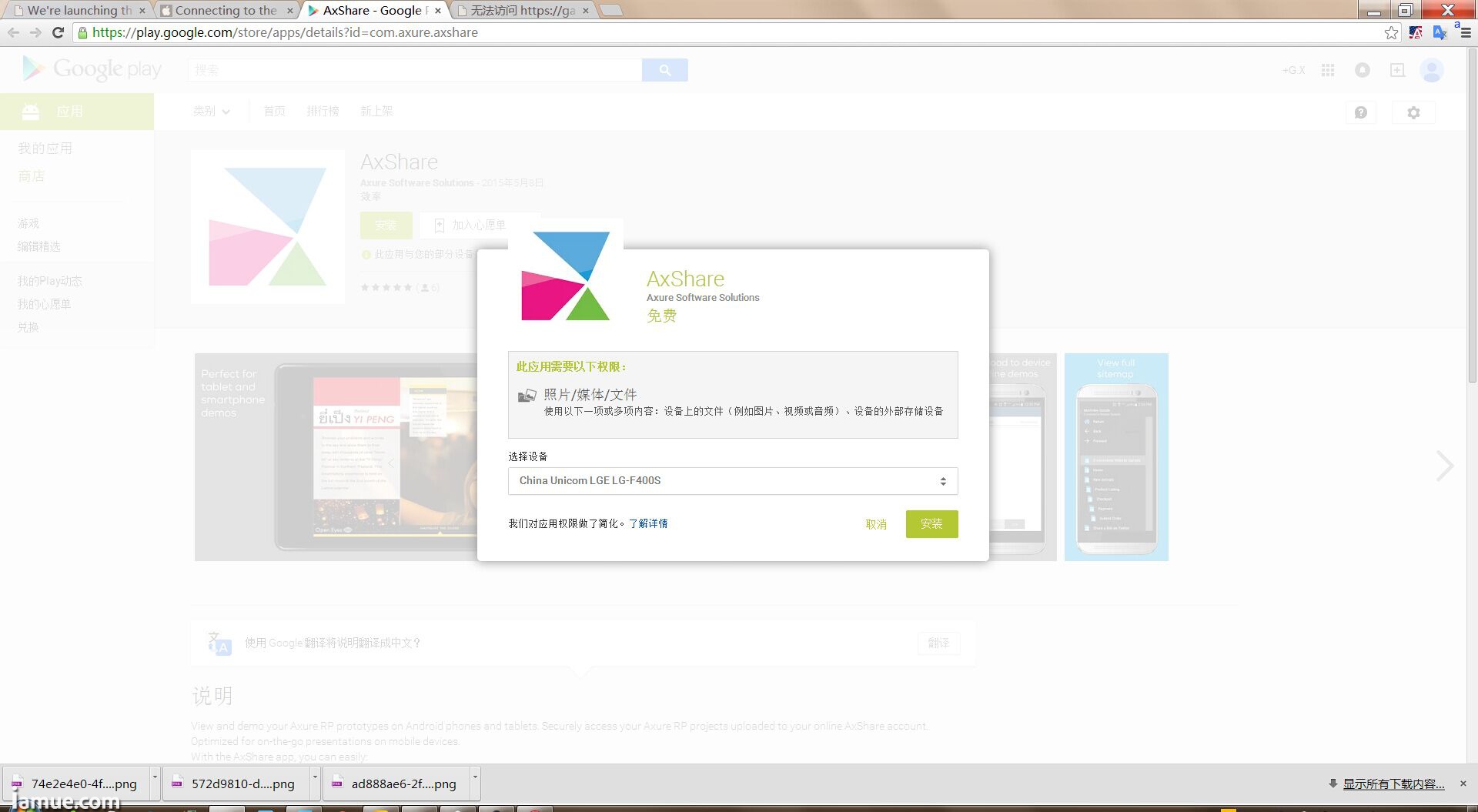
Task: Open the account avatar menu
Action: tap(1432, 70)
